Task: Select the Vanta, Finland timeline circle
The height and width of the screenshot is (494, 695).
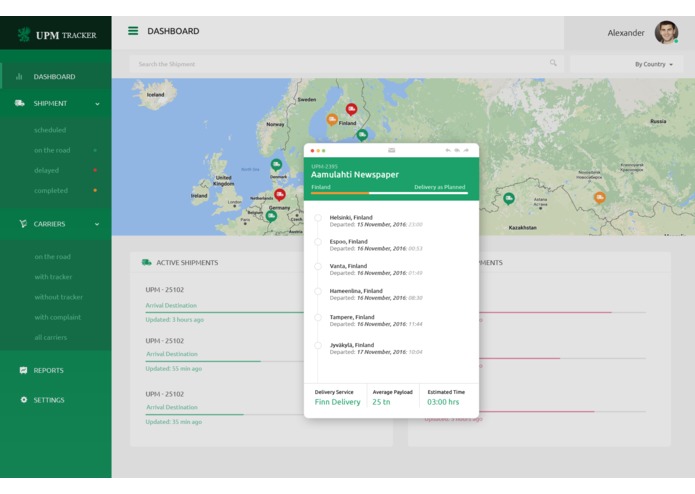Action: click(x=318, y=266)
